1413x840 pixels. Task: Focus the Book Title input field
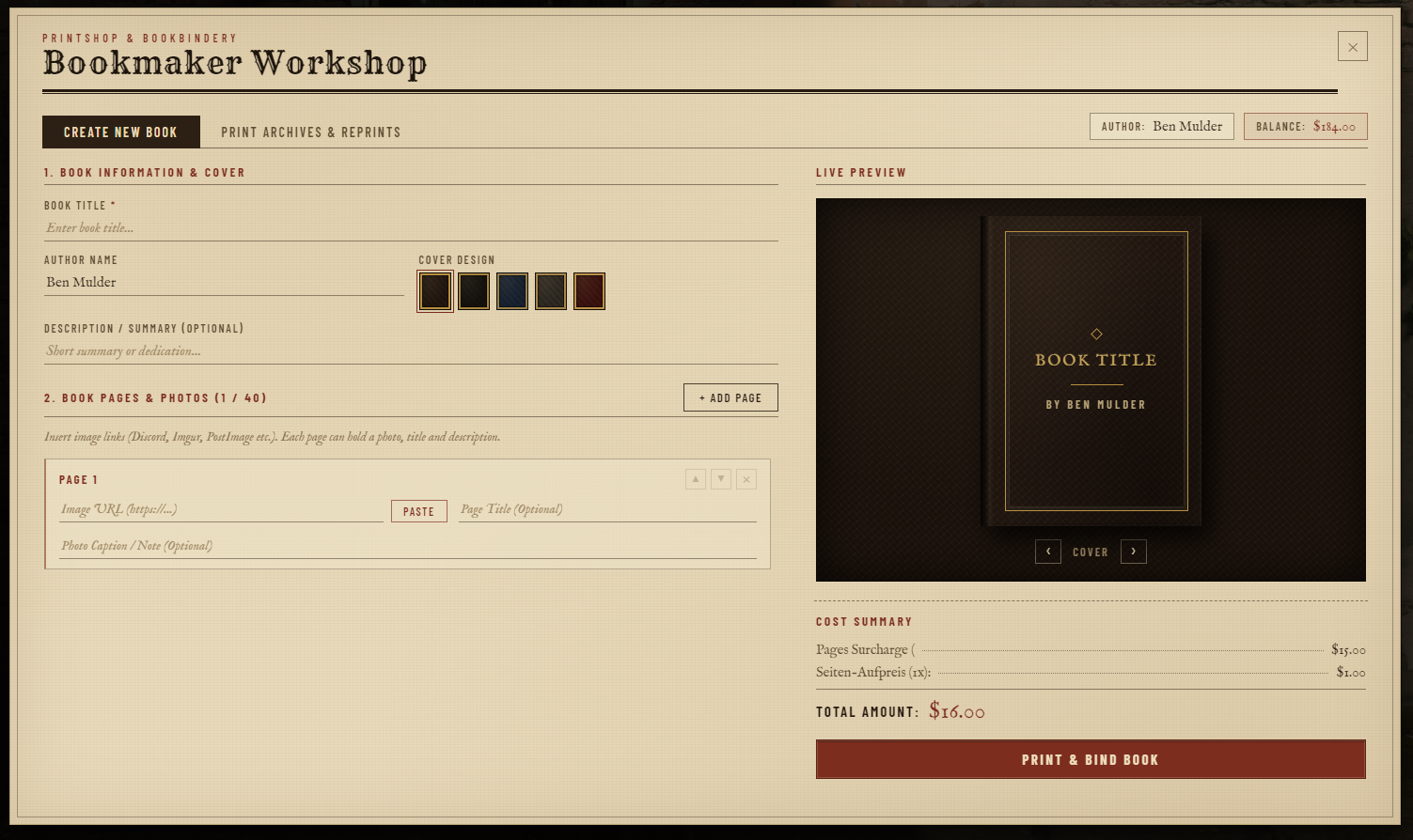(x=411, y=228)
